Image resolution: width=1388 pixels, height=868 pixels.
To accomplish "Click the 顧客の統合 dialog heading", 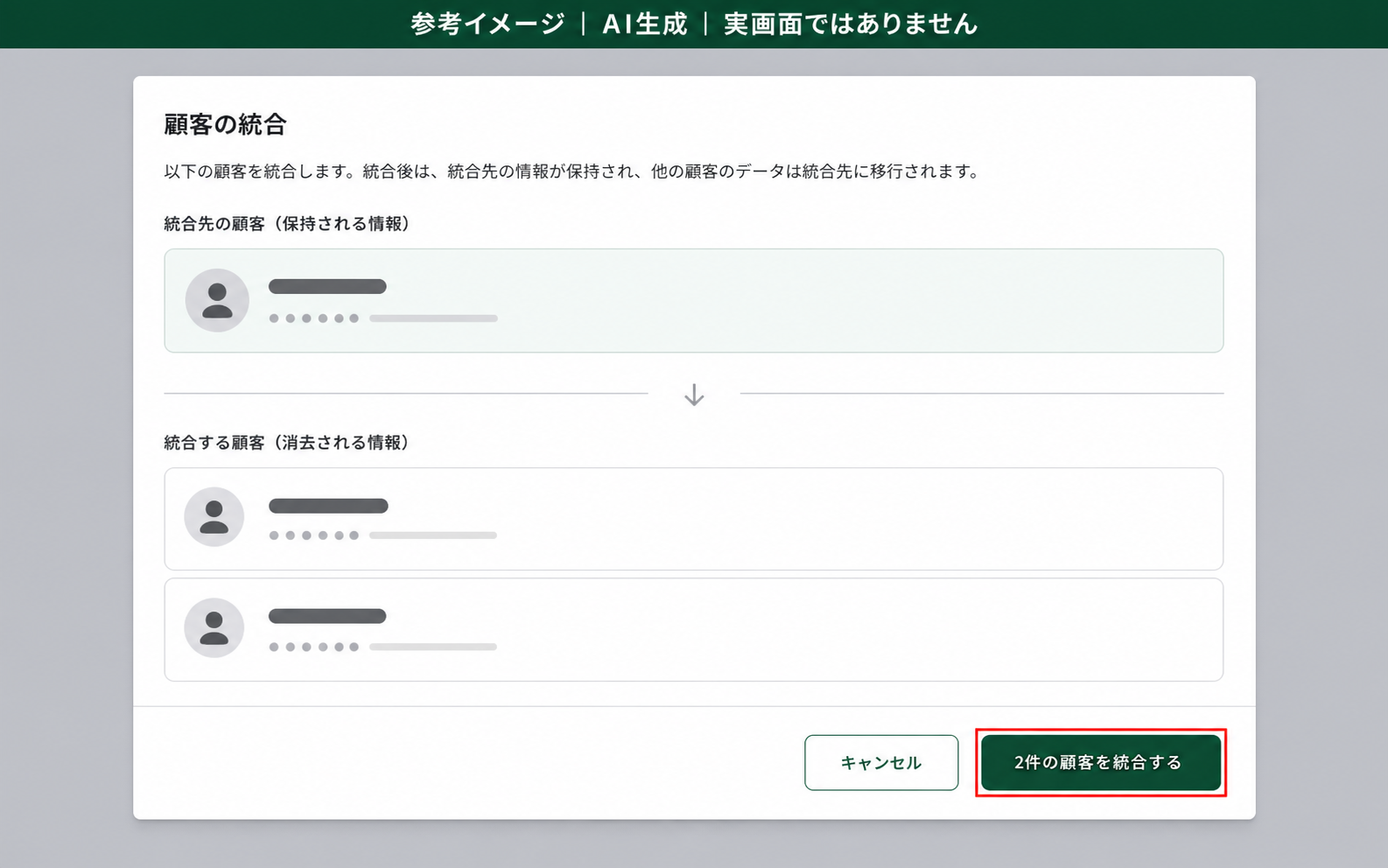I will 226,124.
